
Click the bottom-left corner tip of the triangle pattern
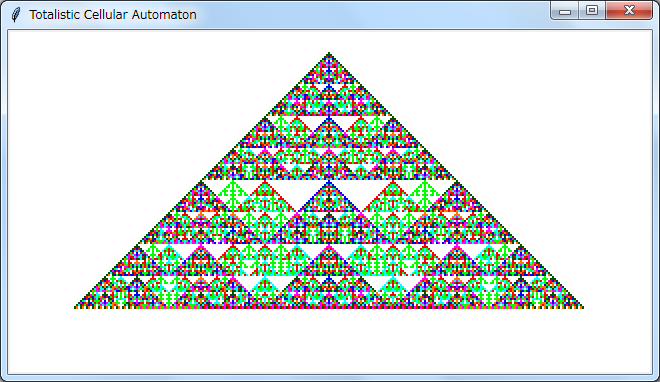[76, 306]
